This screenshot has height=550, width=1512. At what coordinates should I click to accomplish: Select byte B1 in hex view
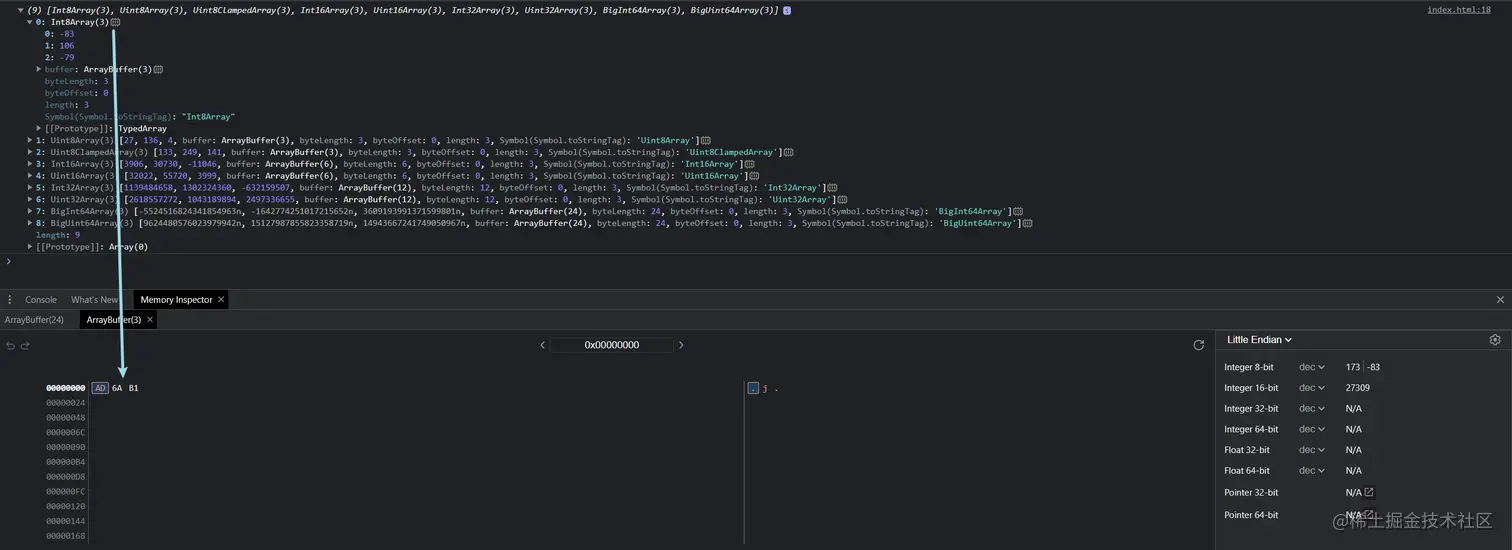[134, 388]
